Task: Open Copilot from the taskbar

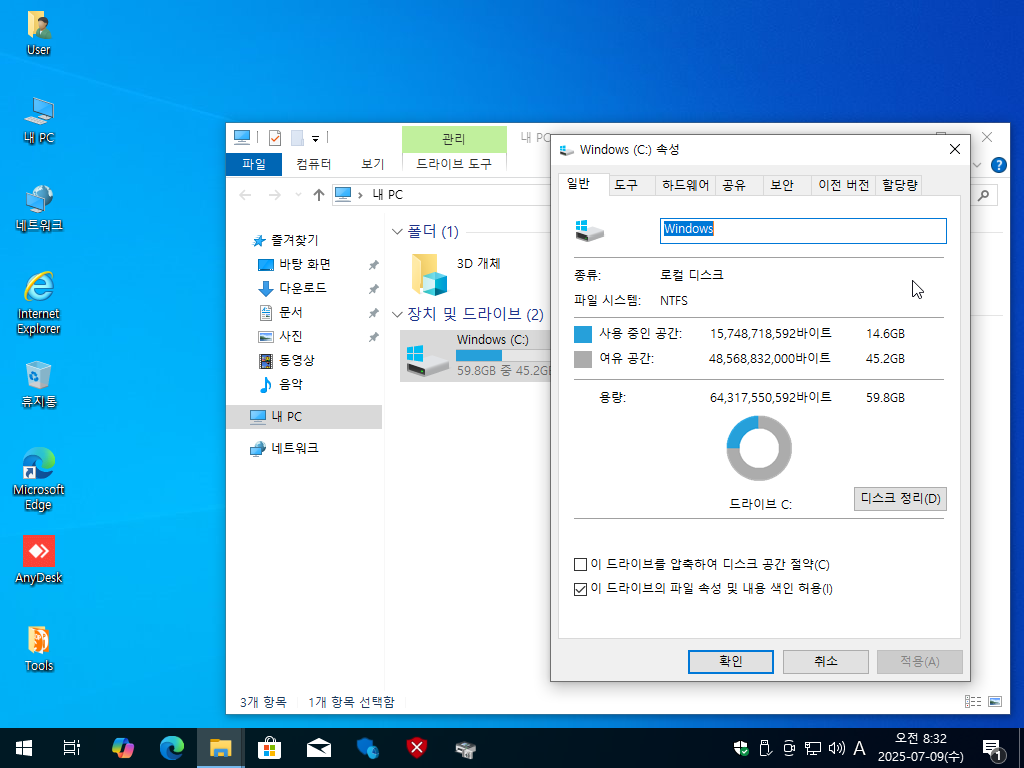Action: tap(122, 748)
